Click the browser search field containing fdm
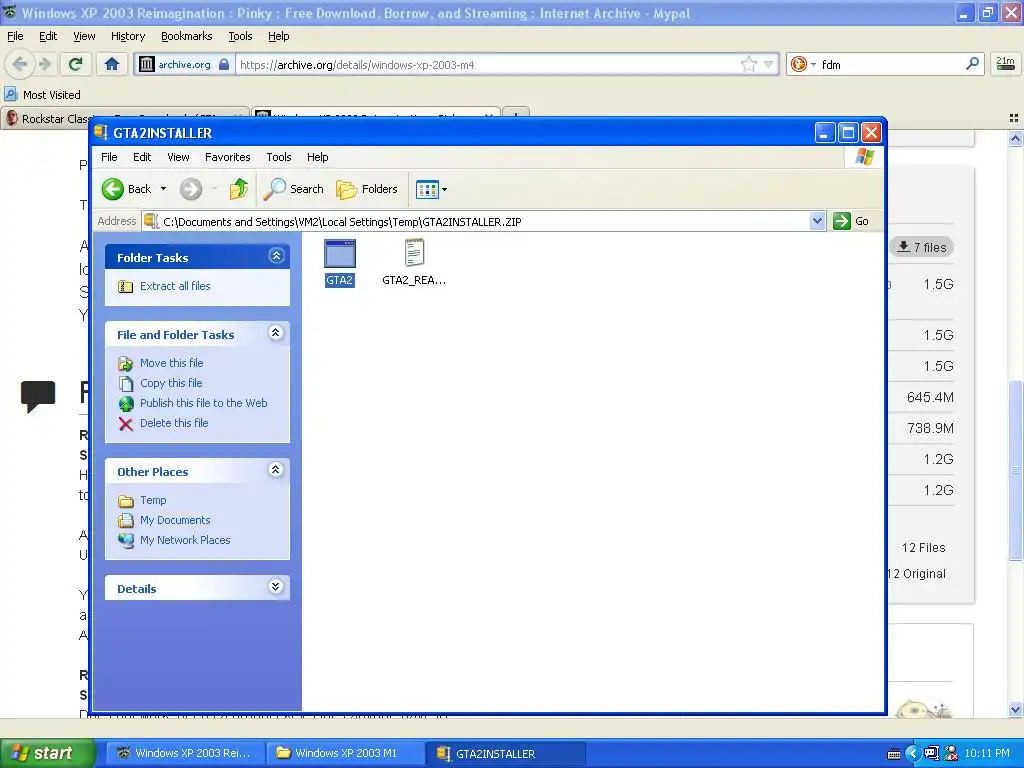1024x768 pixels. (x=891, y=64)
